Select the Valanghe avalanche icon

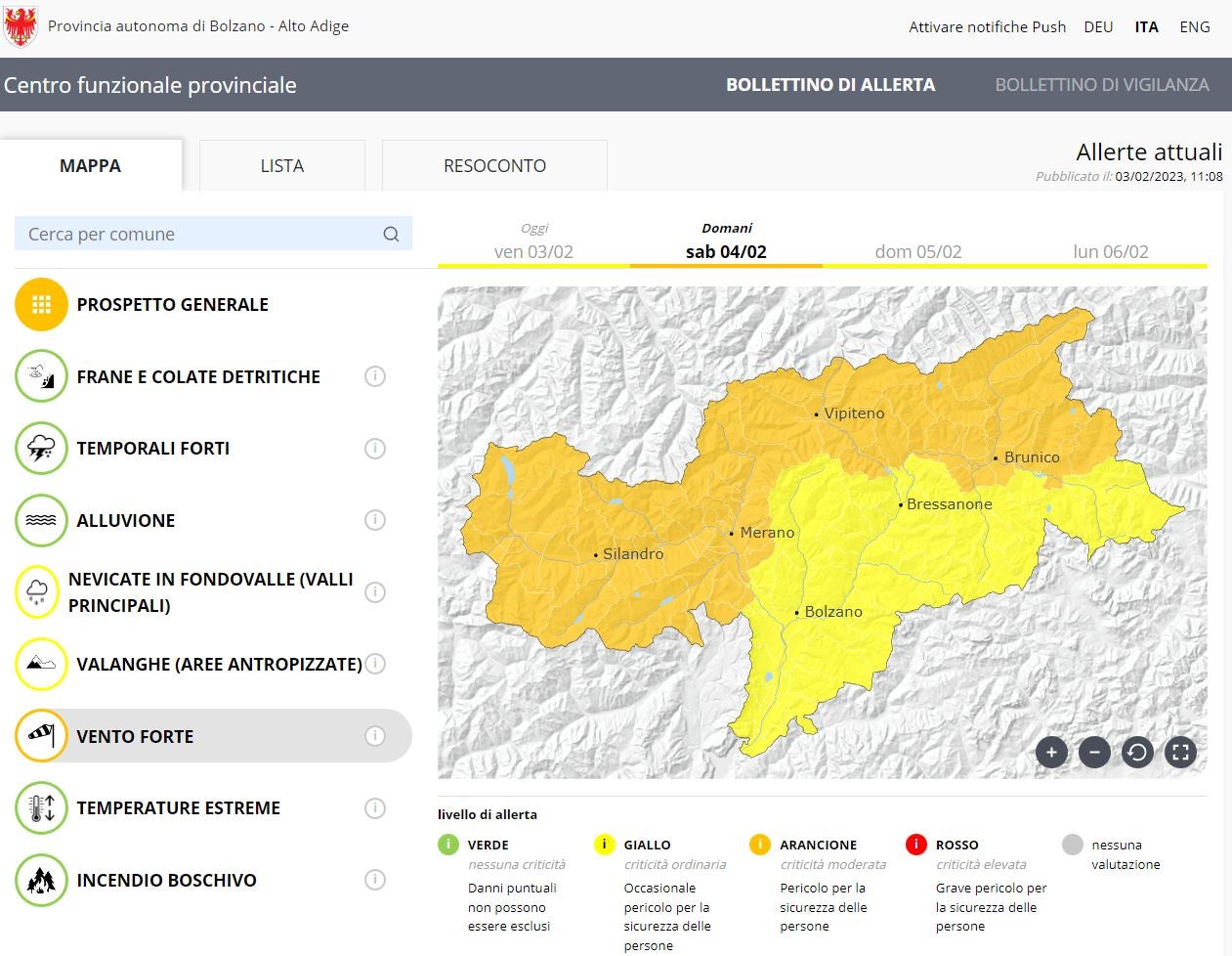41,665
